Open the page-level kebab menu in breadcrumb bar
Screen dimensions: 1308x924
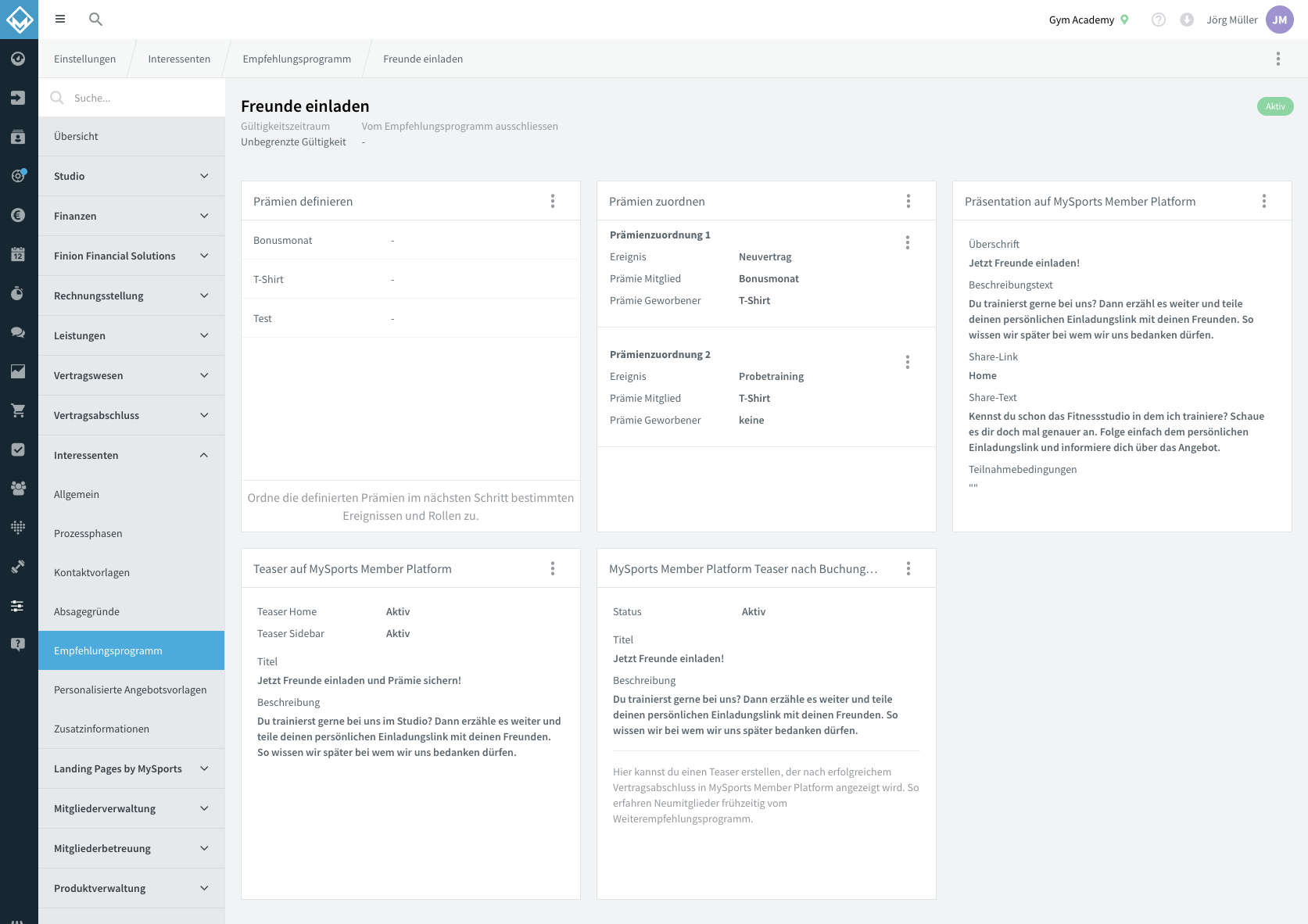(x=1278, y=59)
